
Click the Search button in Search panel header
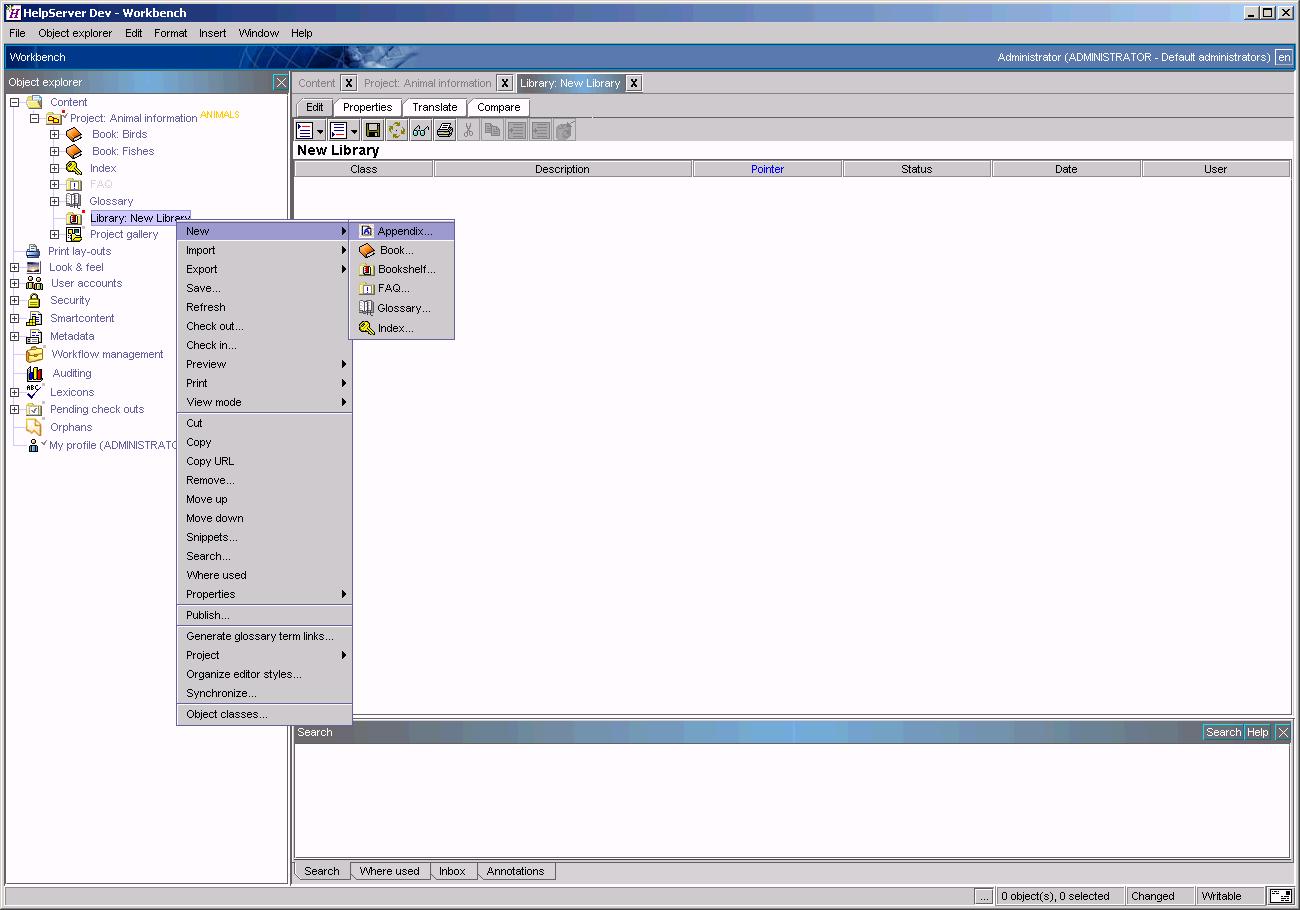(1223, 732)
